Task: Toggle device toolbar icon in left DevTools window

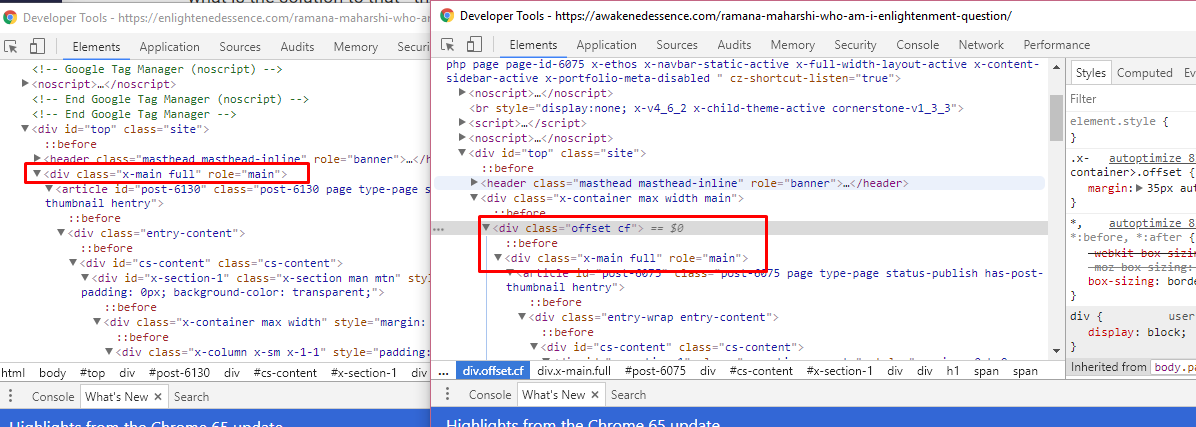Action: click(36, 46)
